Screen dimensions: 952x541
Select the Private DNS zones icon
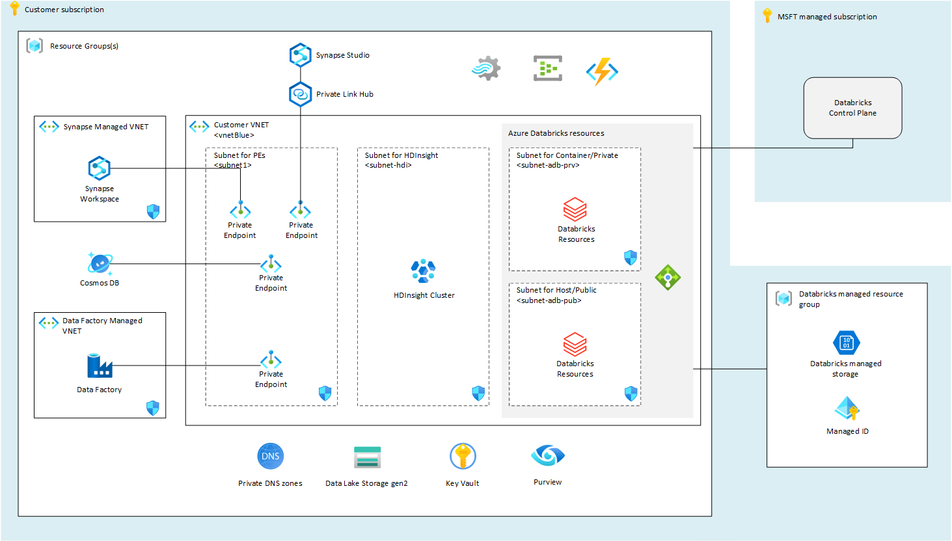(270, 456)
